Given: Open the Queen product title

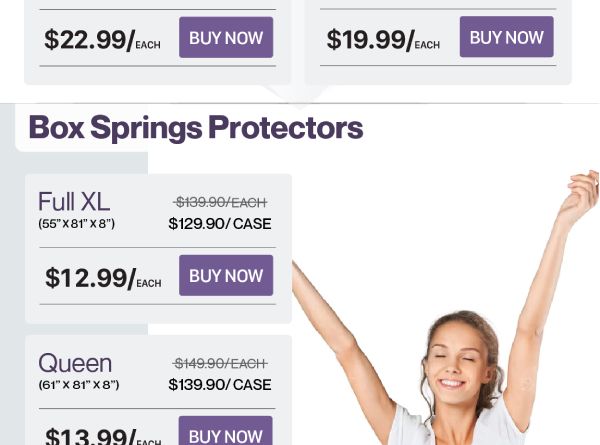Looking at the screenshot, I should 75,363.
